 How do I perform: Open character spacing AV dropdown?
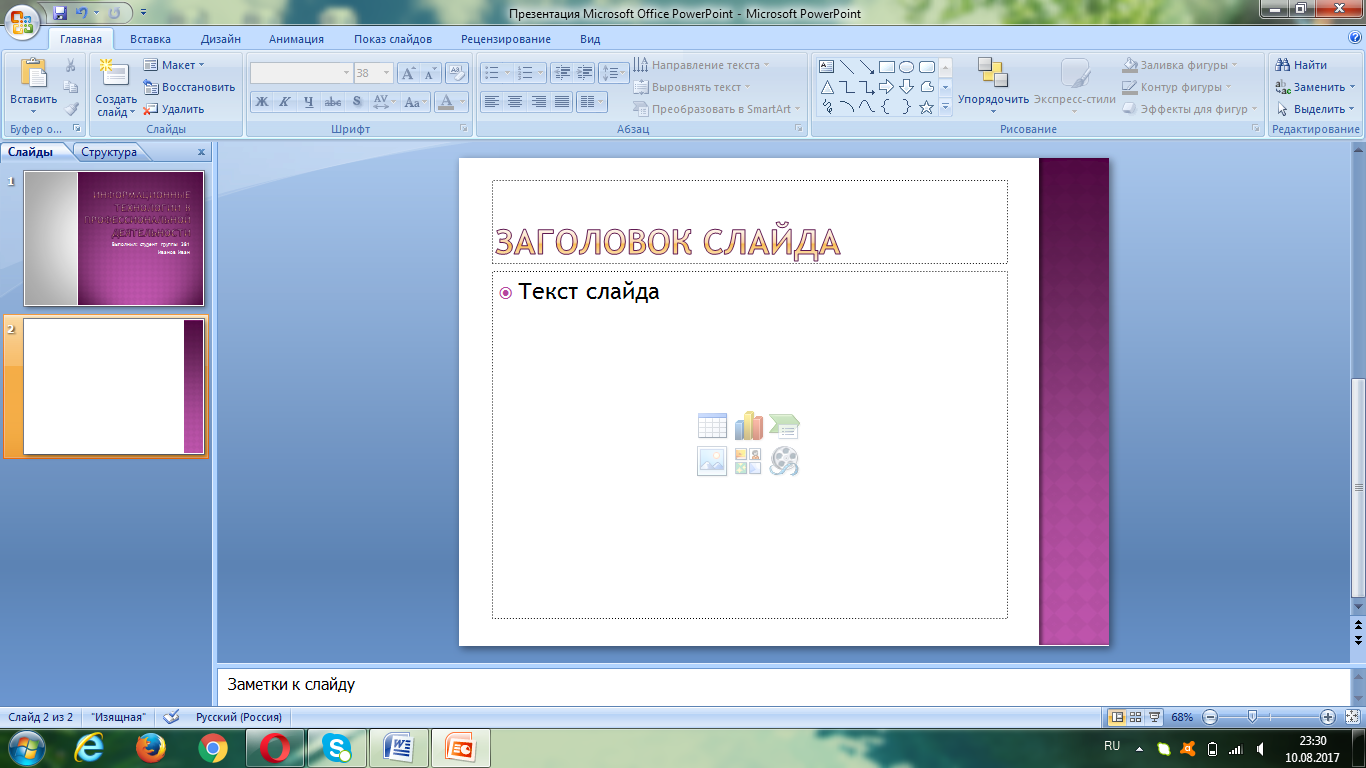[384, 101]
